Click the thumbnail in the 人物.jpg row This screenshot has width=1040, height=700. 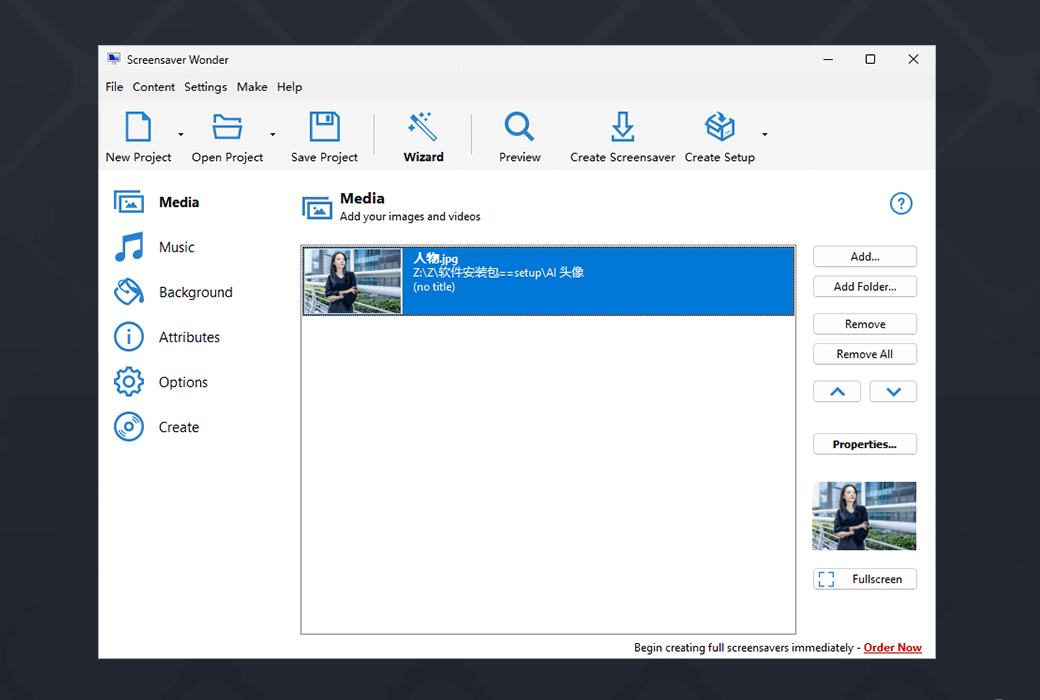353,281
